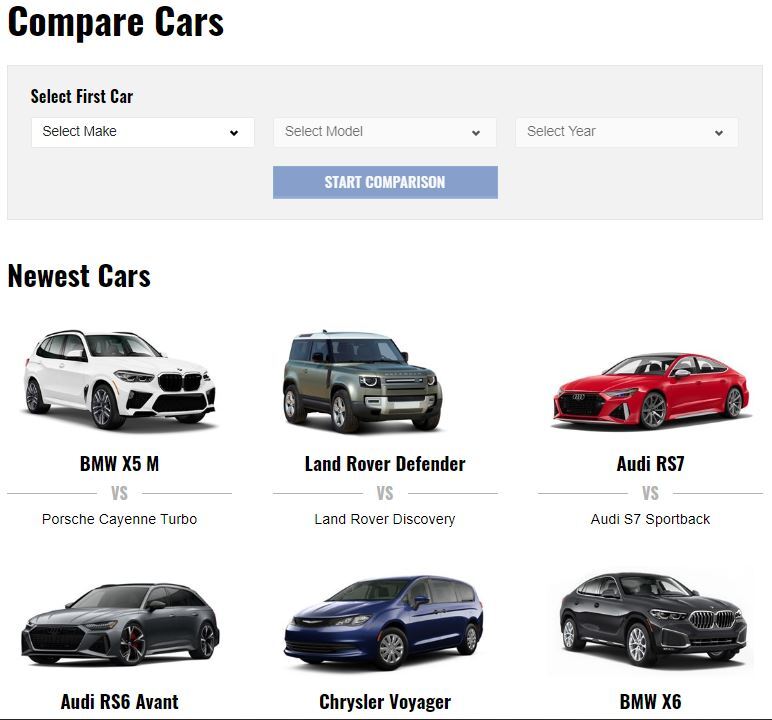772x720 pixels.
Task: Open the BMW X5 M title link
Action: 119,464
